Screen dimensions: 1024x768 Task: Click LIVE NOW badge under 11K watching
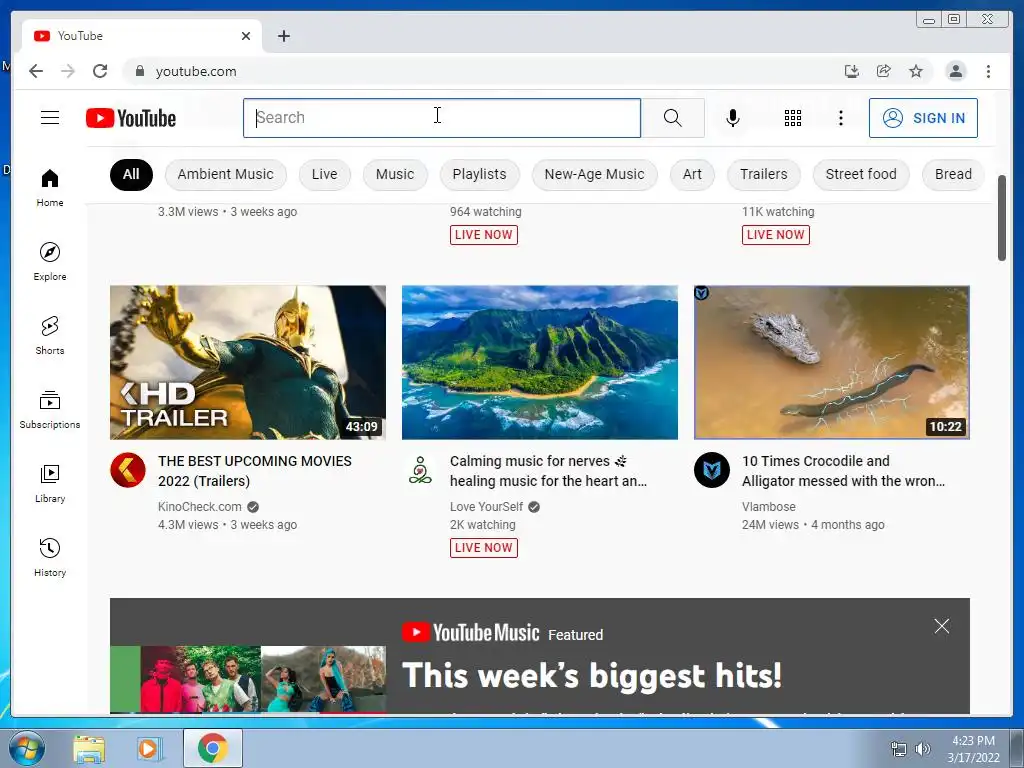(x=775, y=235)
